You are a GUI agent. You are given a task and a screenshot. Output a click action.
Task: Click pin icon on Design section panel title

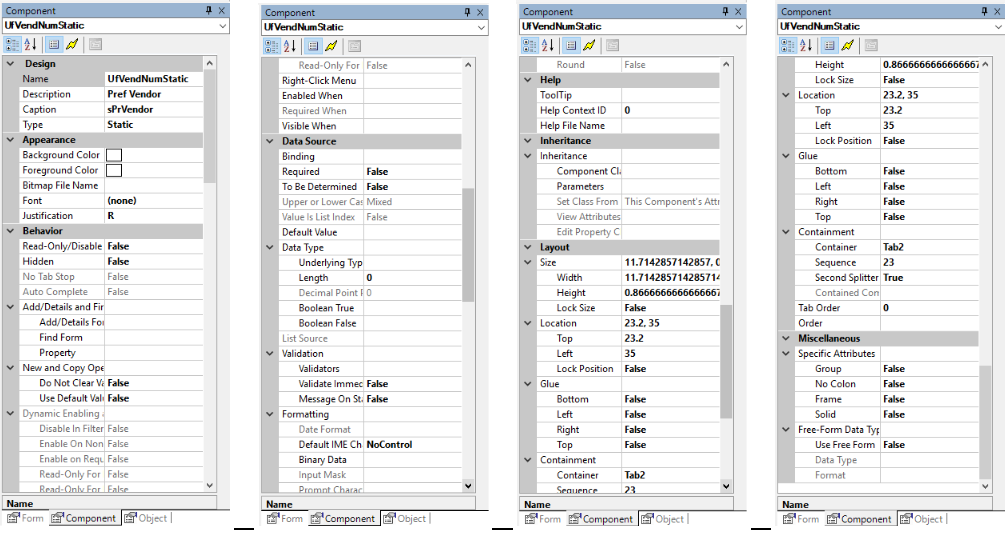click(x=209, y=10)
